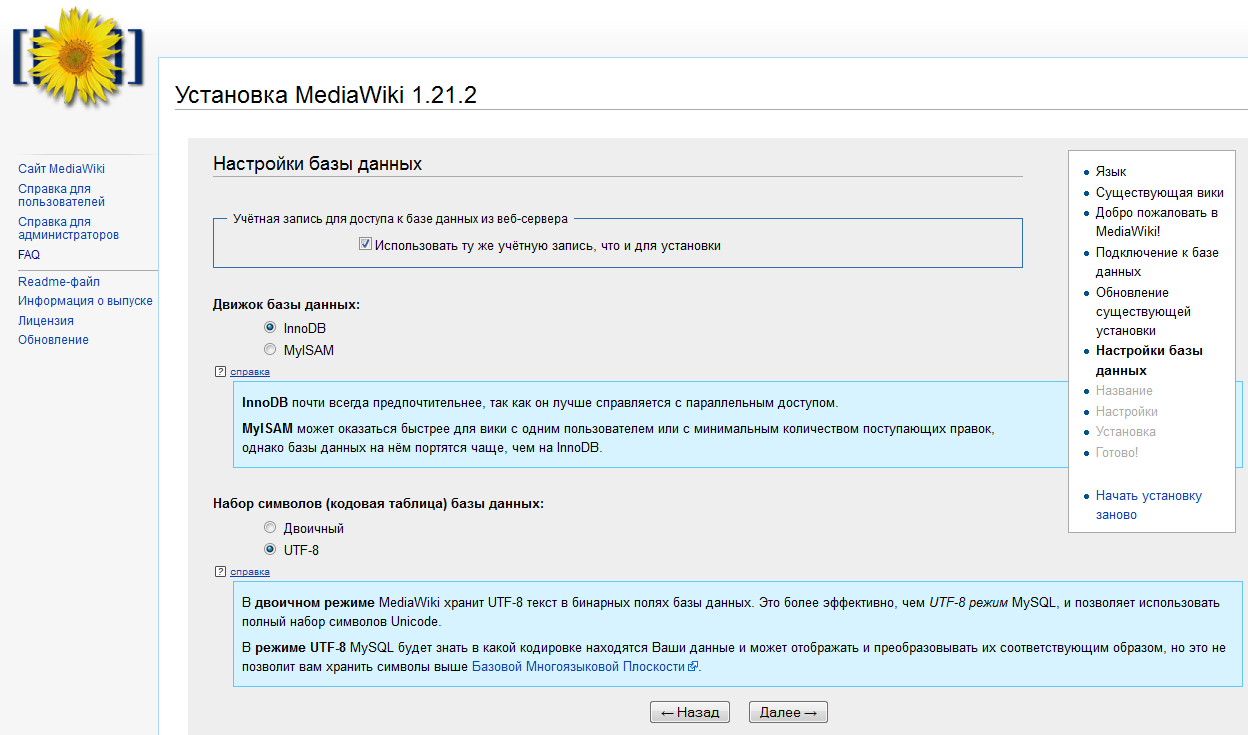The width and height of the screenshot is (1248, 735).
Task: Open Справка для администраторов link
Action: click(68, 228)
